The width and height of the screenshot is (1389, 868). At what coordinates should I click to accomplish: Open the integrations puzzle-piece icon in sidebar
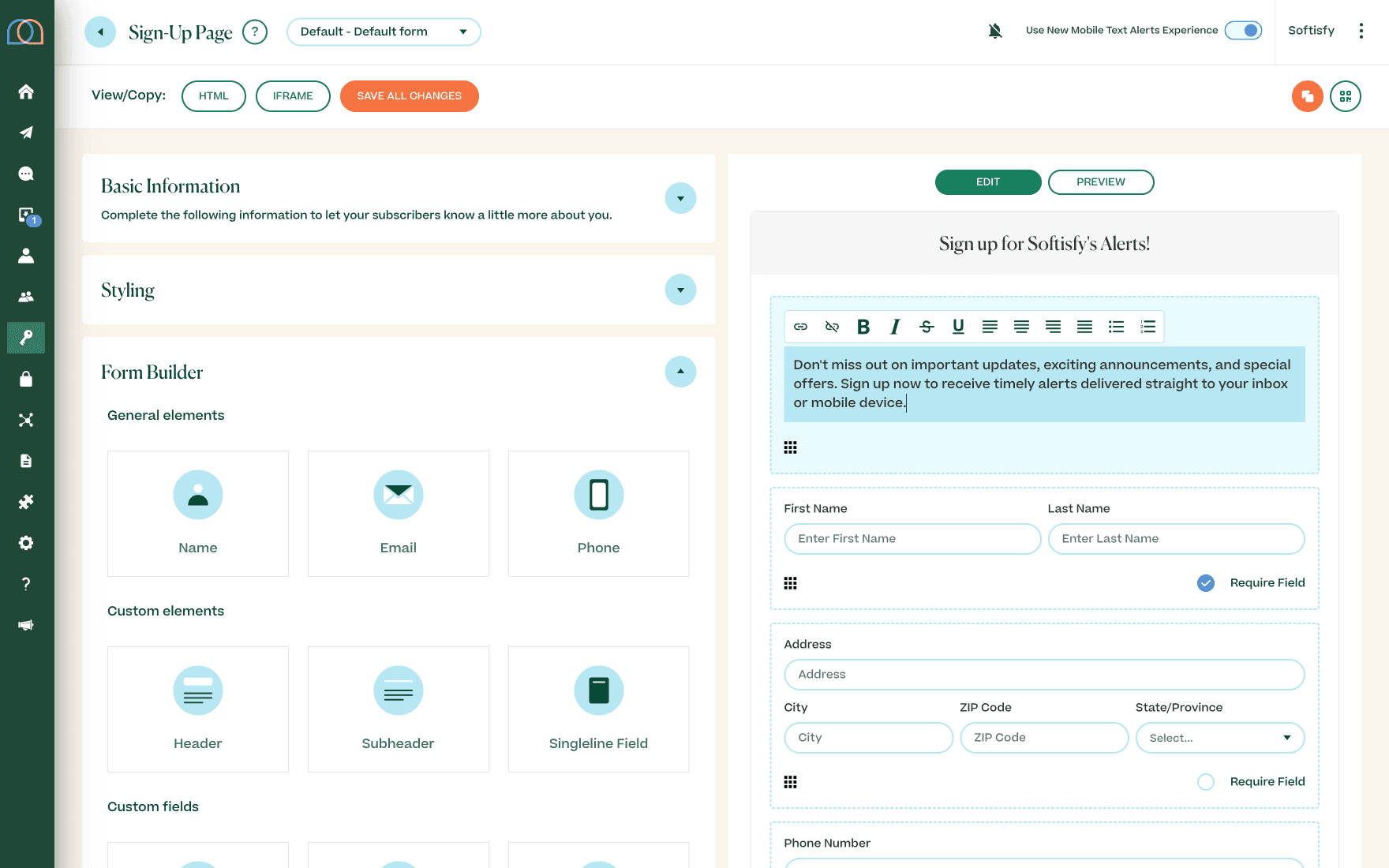(x=26, y=502)
